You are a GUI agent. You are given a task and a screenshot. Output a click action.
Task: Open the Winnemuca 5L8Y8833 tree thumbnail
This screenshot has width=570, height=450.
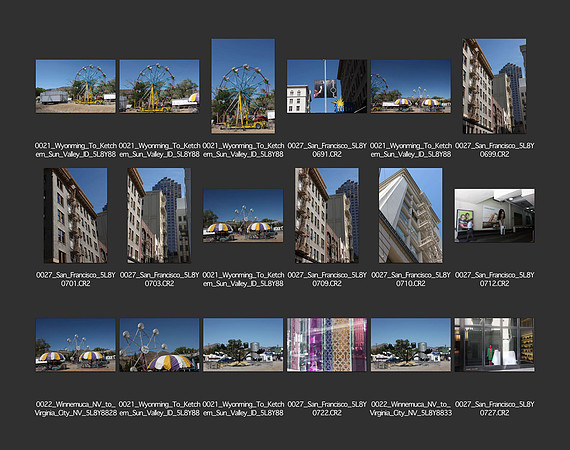[411, 345]
